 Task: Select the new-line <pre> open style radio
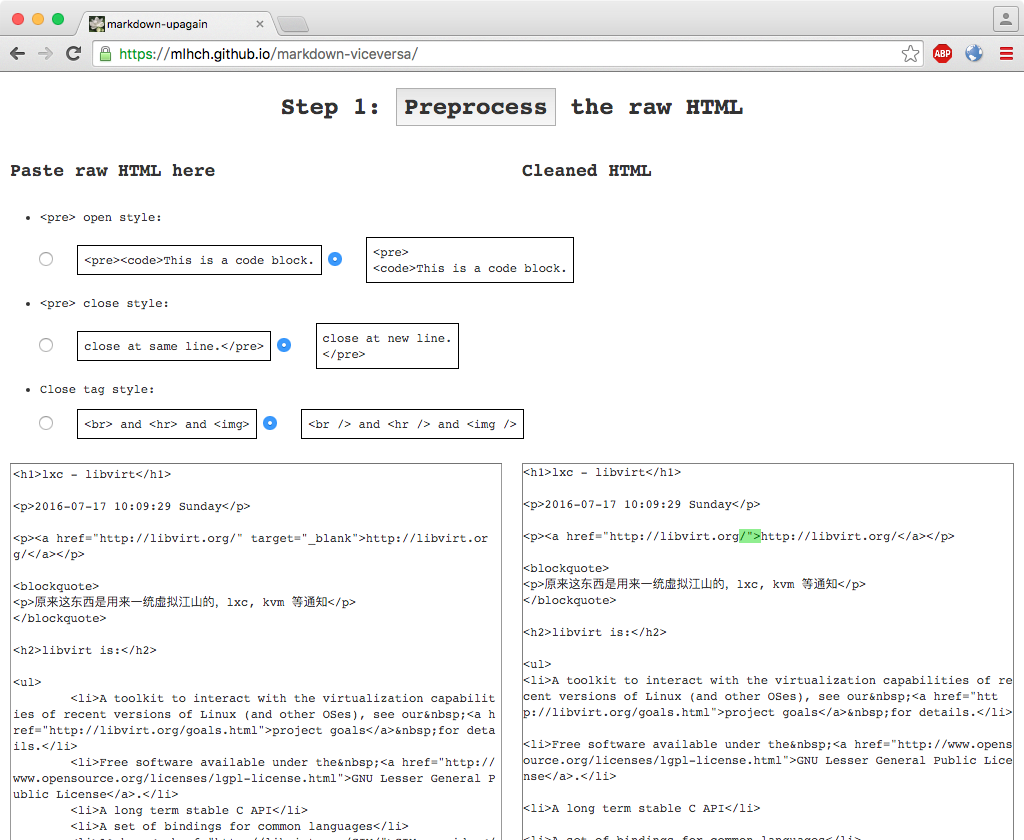pyautogui.click(x=335, y=259)
